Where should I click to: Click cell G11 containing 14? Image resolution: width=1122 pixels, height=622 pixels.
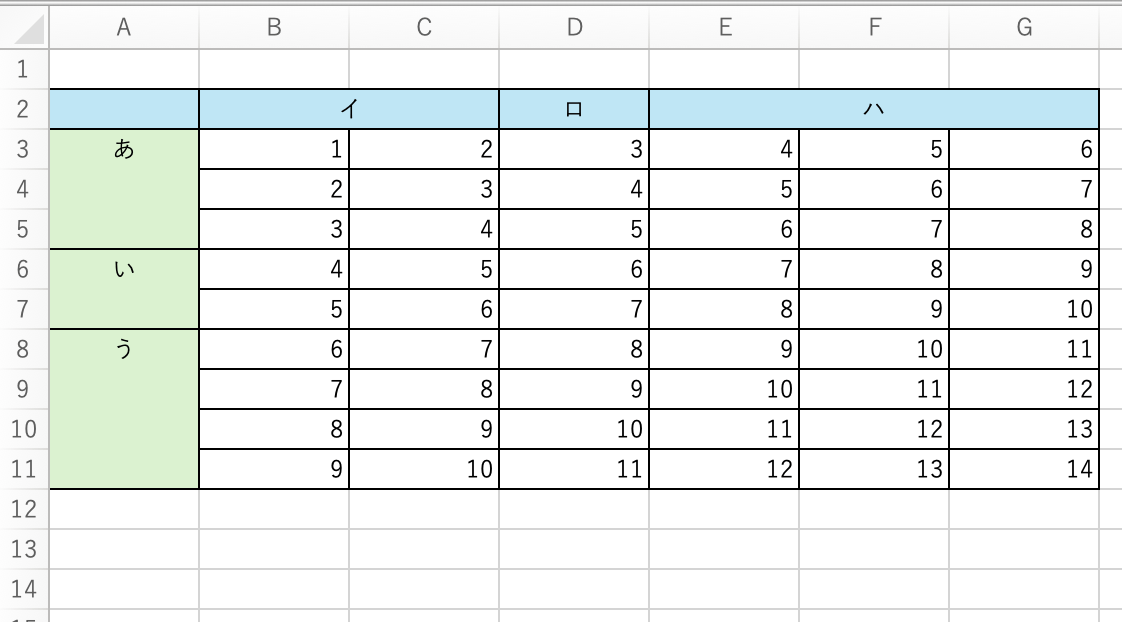1024,469
